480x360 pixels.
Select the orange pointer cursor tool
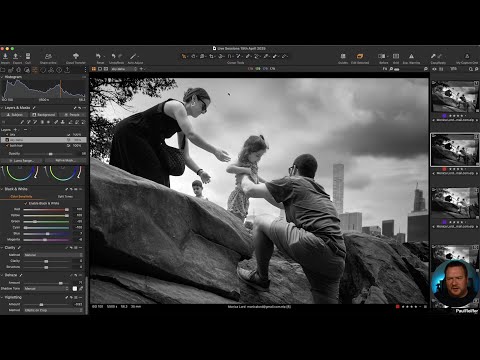point(184,56)
